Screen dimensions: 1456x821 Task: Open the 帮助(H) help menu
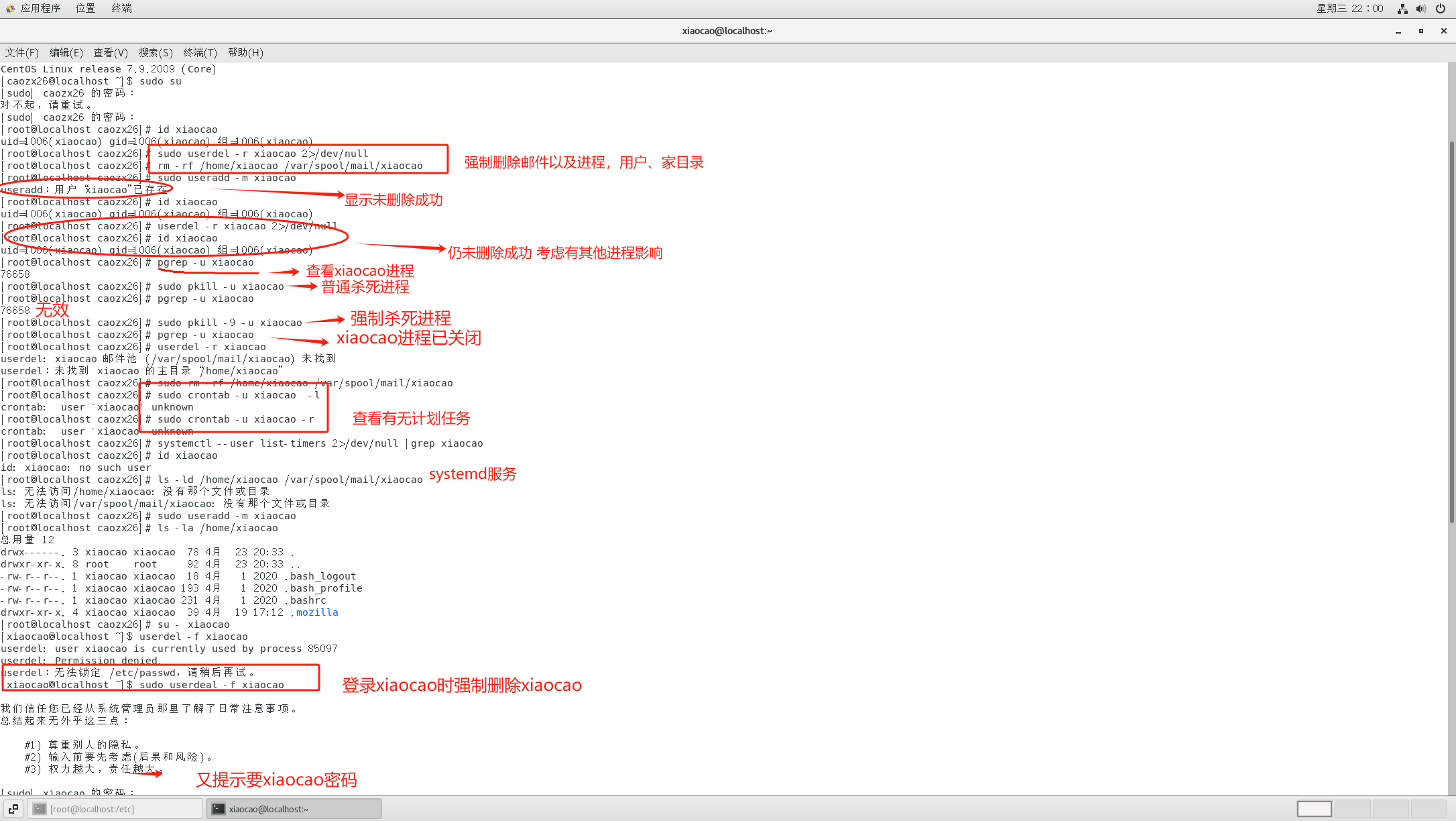(245, 52)
